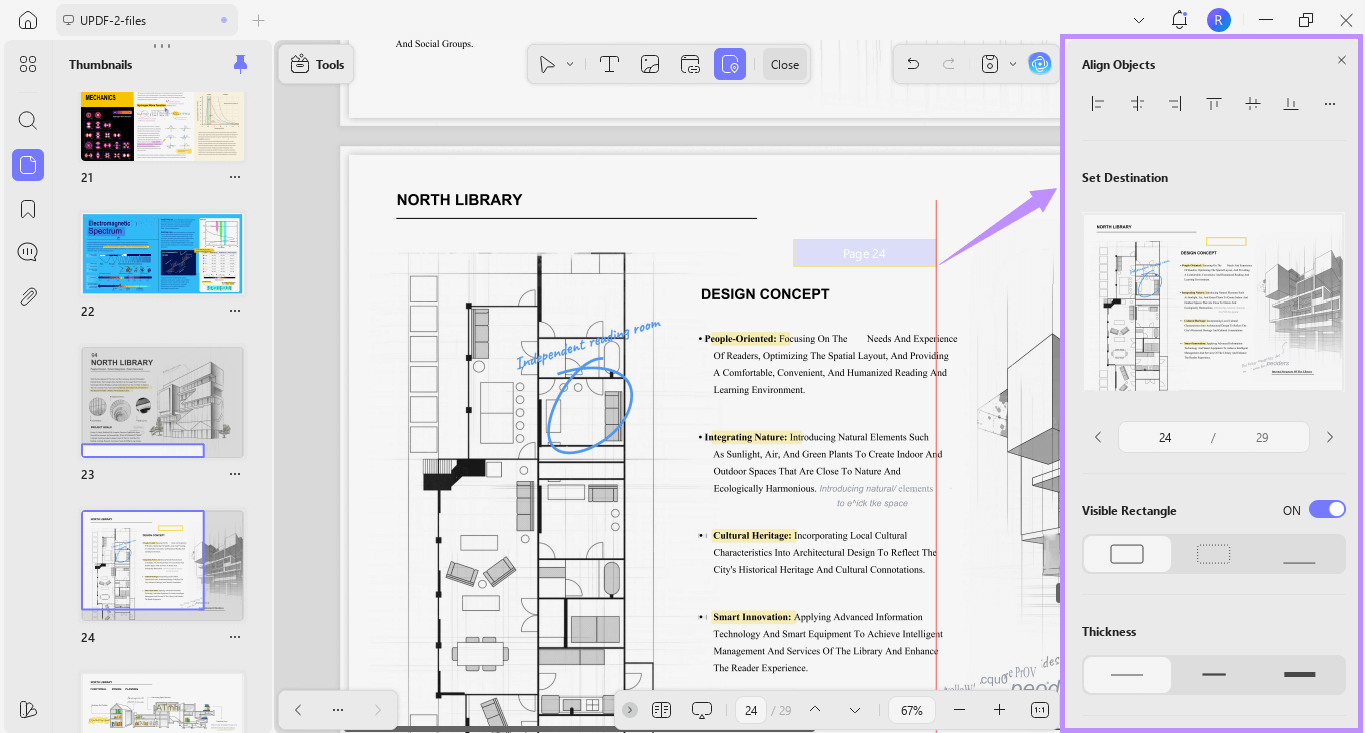
Task: Click page 22 Electromagnetic Spectrum thumbnail
Action: 162,253
